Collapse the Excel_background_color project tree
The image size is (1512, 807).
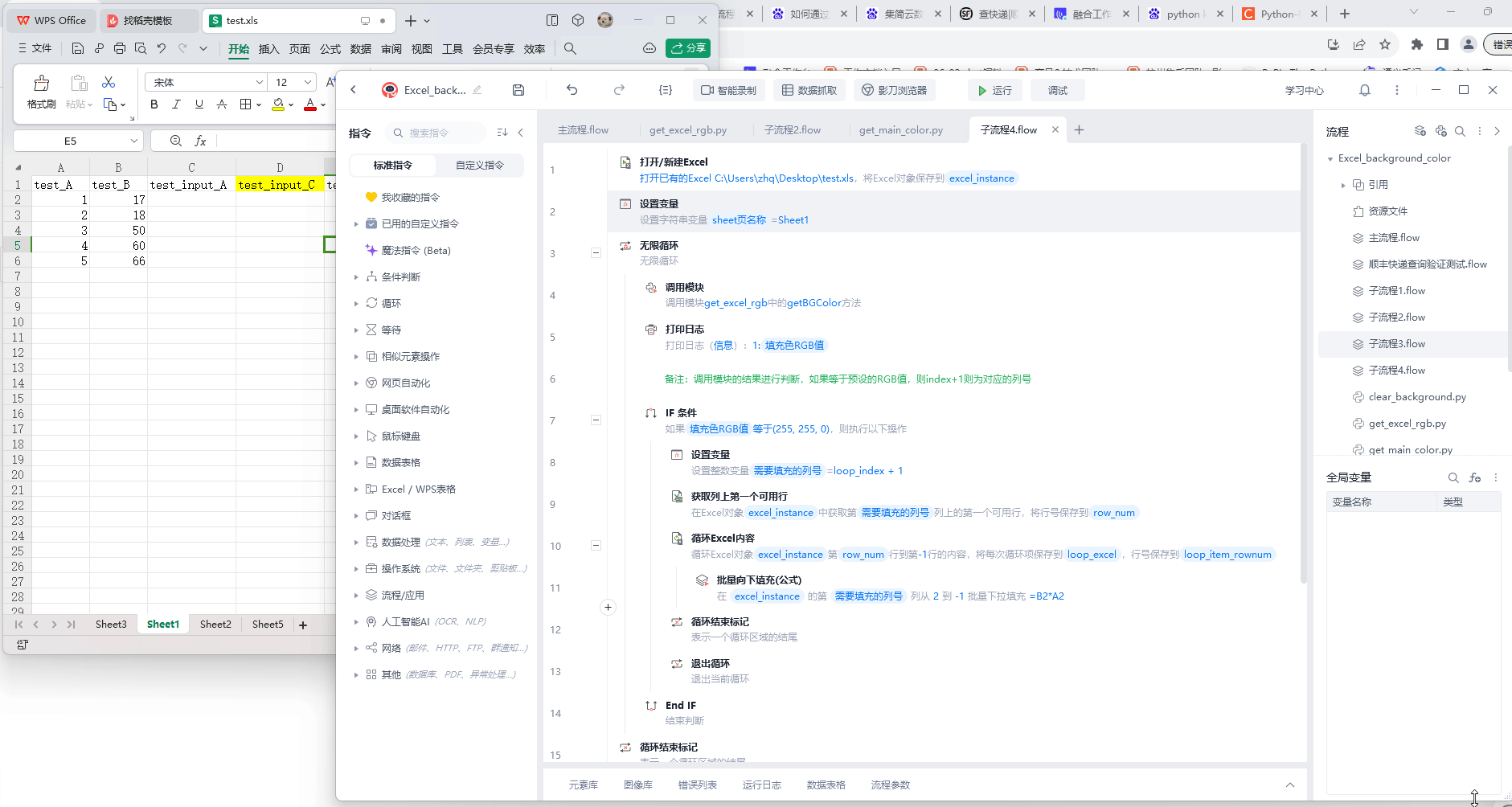(x=1330, y=159)
